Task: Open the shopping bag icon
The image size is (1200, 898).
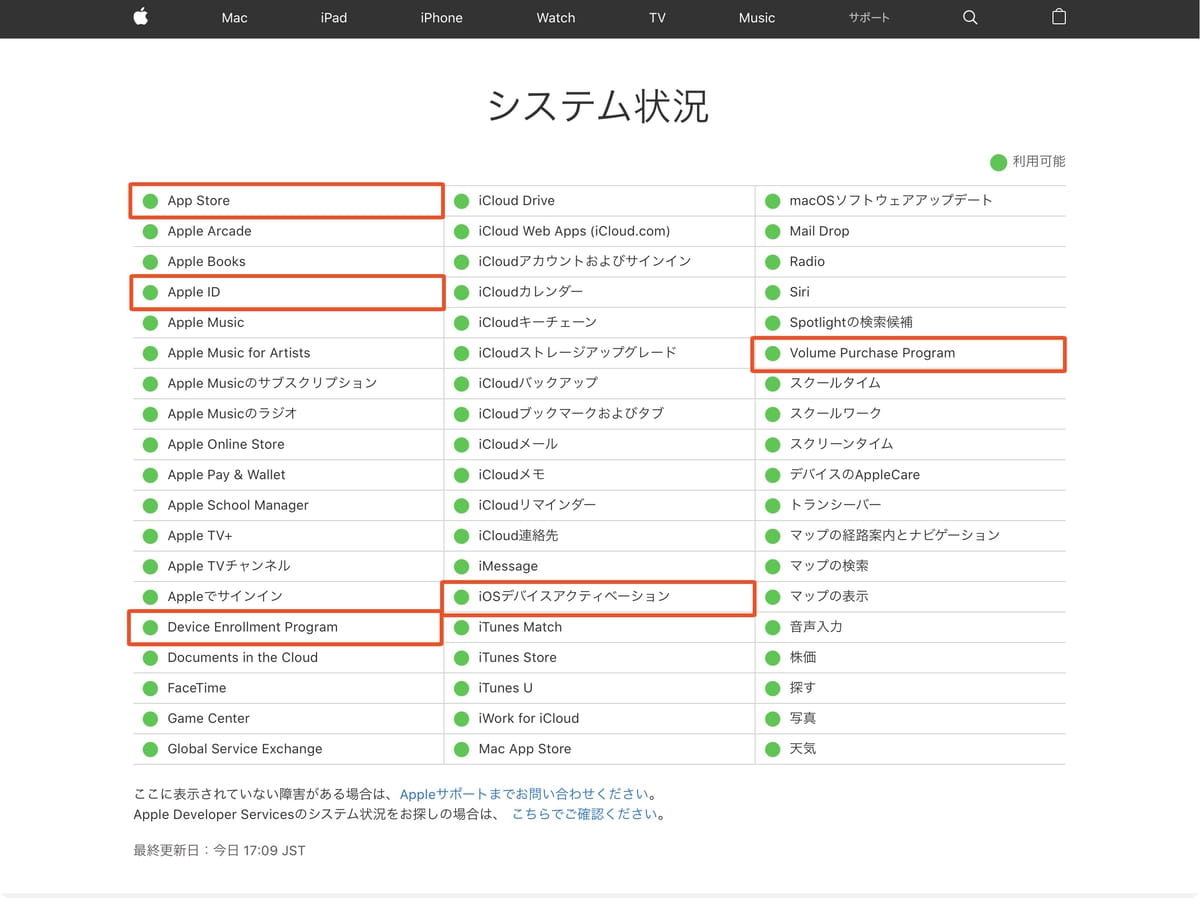Action: 1059,17
